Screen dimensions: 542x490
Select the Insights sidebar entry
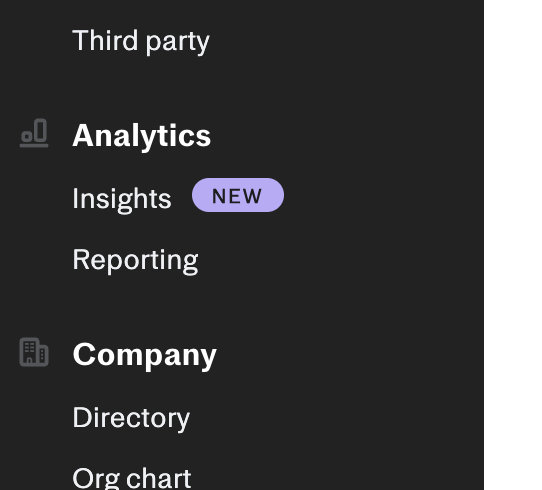122,199
